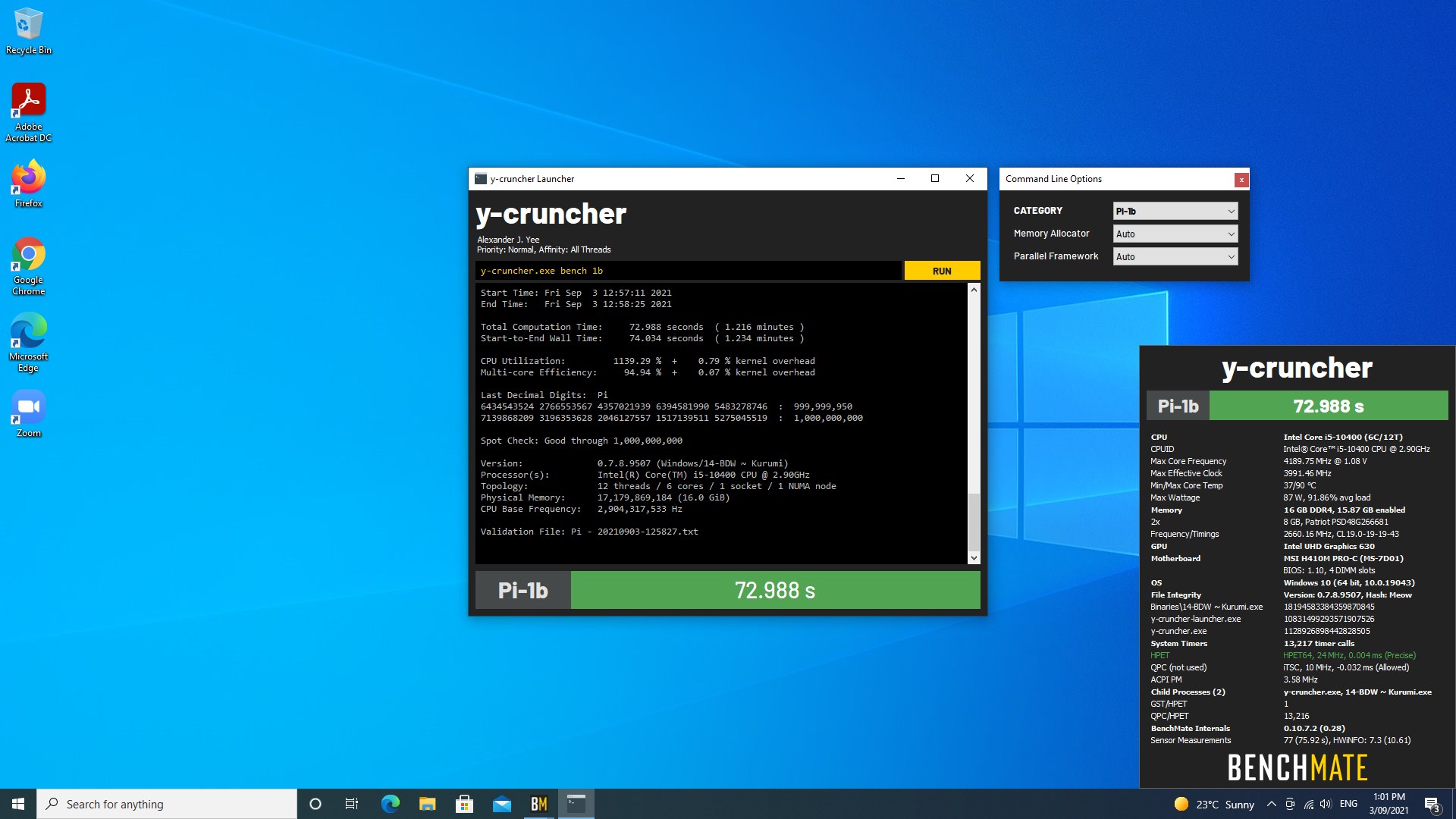The image size is (1456, 819).
Task: Click the output scrollbar up arrow
Action: tap(974, 290)
